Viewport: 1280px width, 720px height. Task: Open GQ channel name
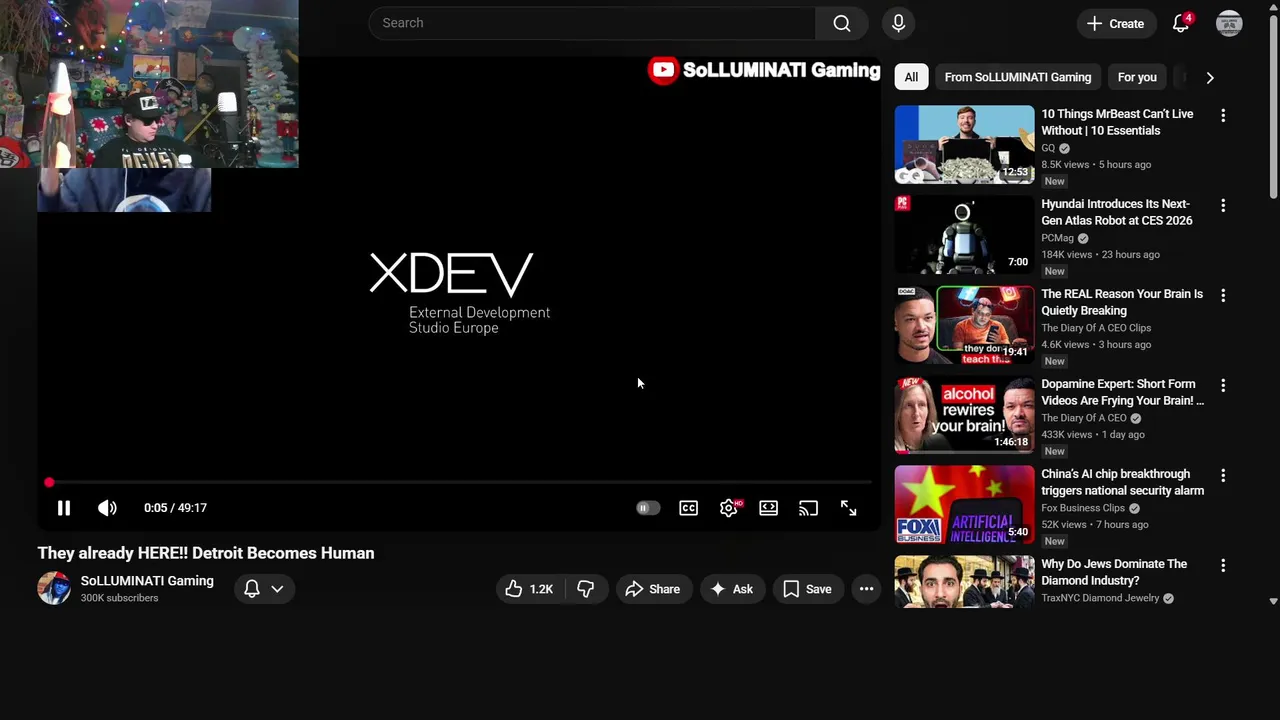coord(1048,148)
